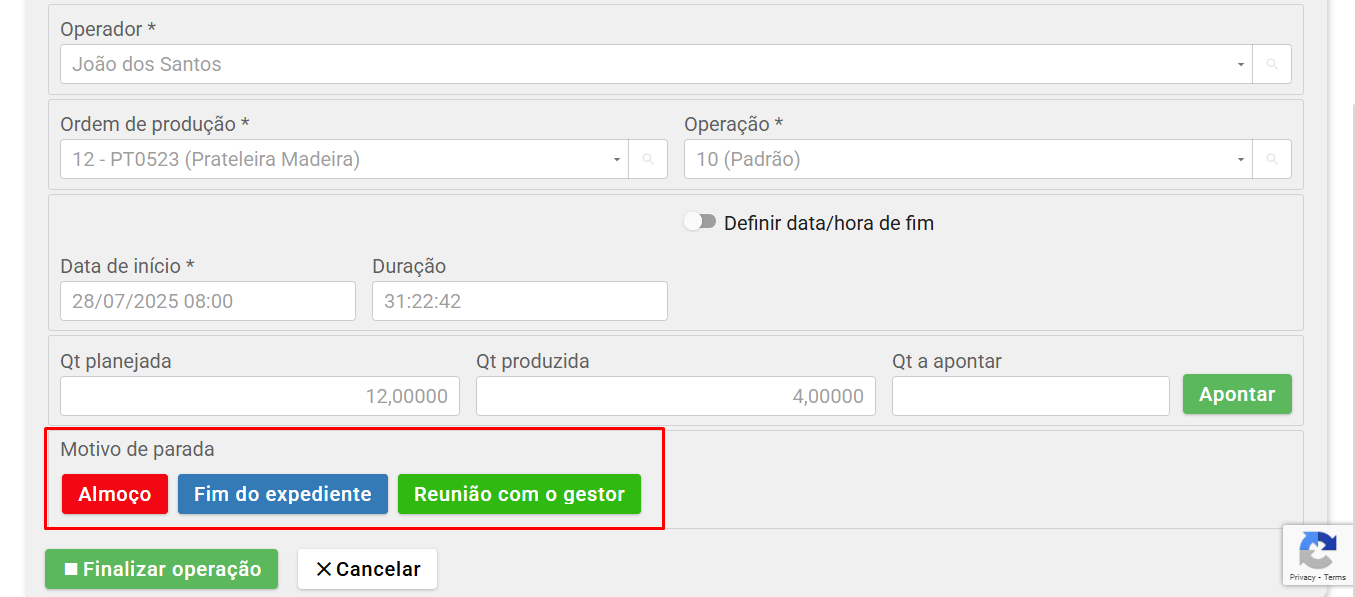Viewport: 1355px width, 597px height.
Task: Select the Almoço stop reason
Action: (115, 494)
